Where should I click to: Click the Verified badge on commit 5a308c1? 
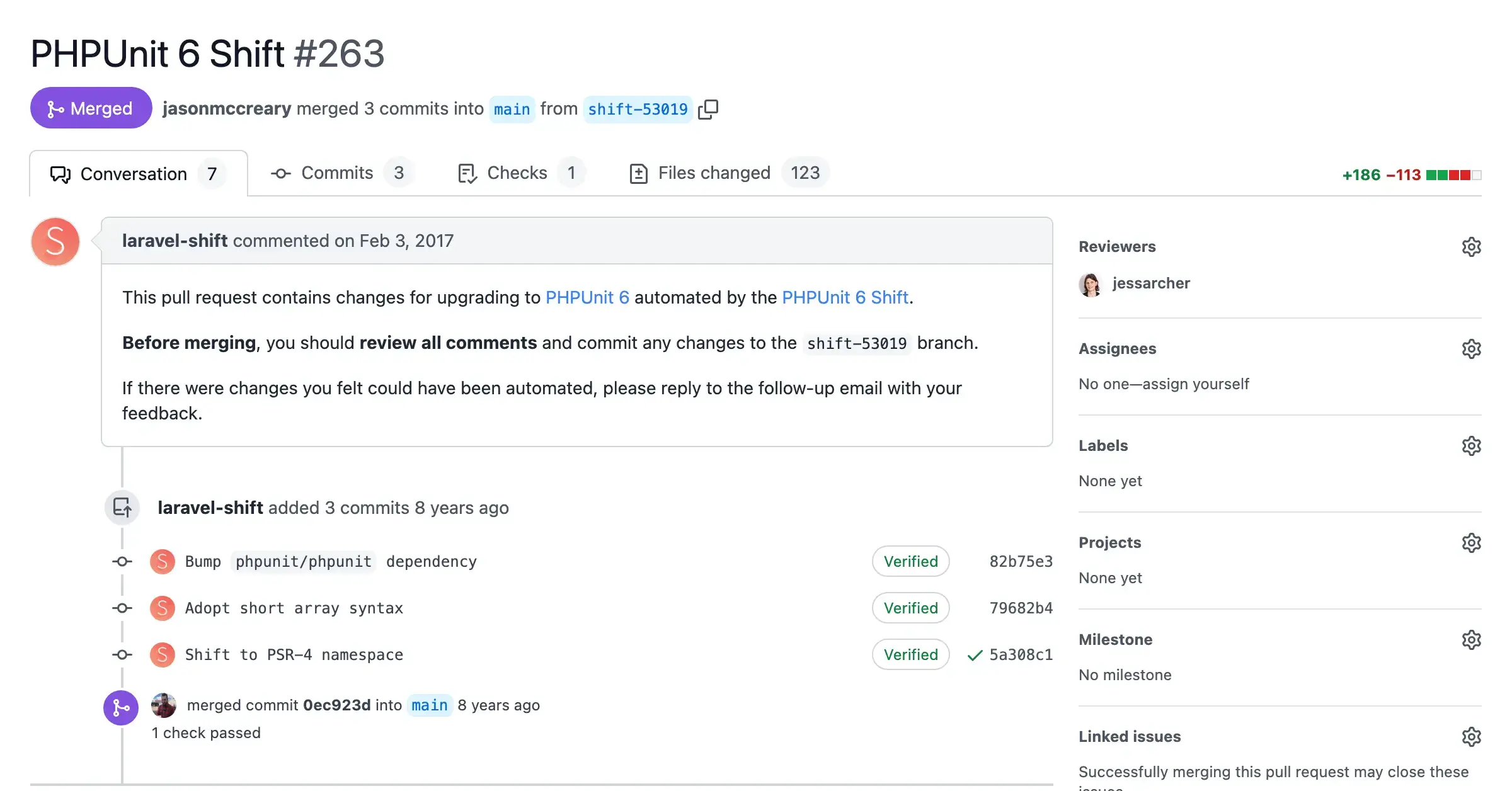910,654
